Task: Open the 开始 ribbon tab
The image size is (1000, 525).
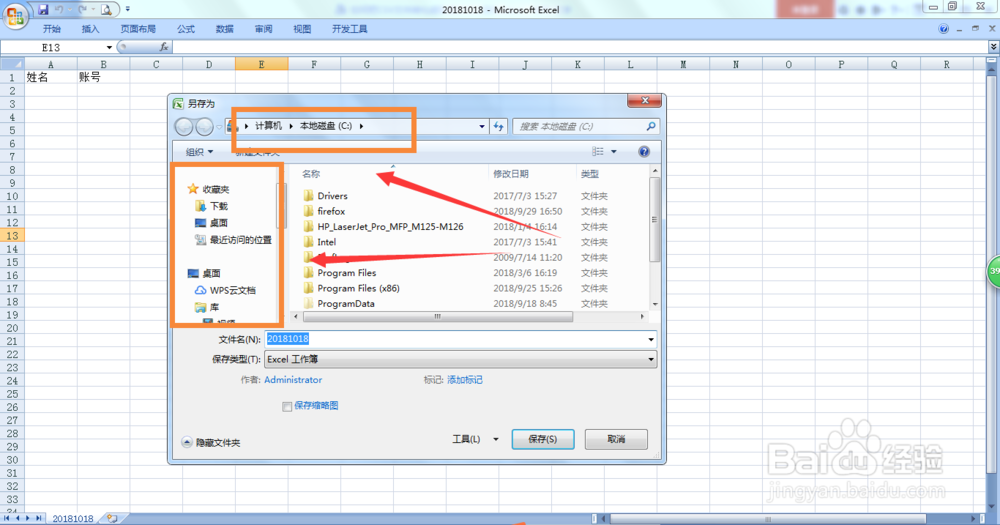Action: coord(52,29)
